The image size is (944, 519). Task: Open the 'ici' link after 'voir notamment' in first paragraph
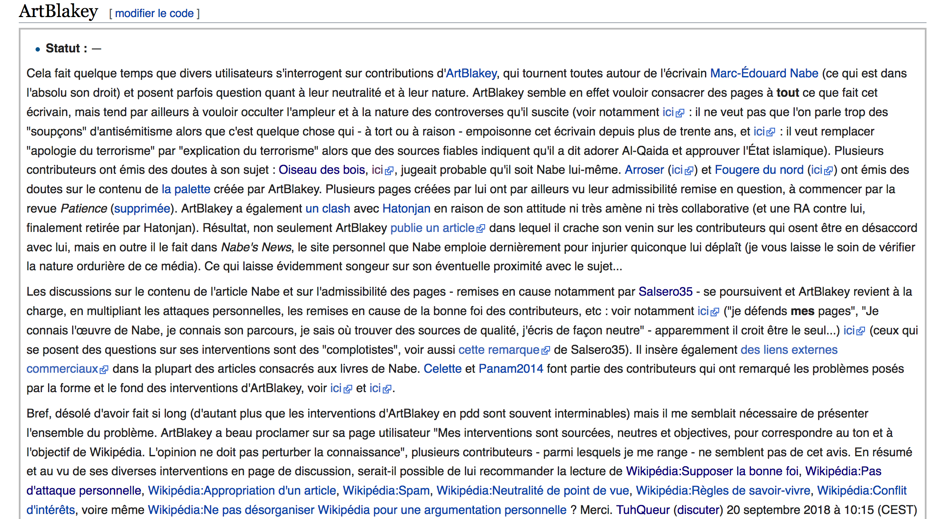point(673,112)
